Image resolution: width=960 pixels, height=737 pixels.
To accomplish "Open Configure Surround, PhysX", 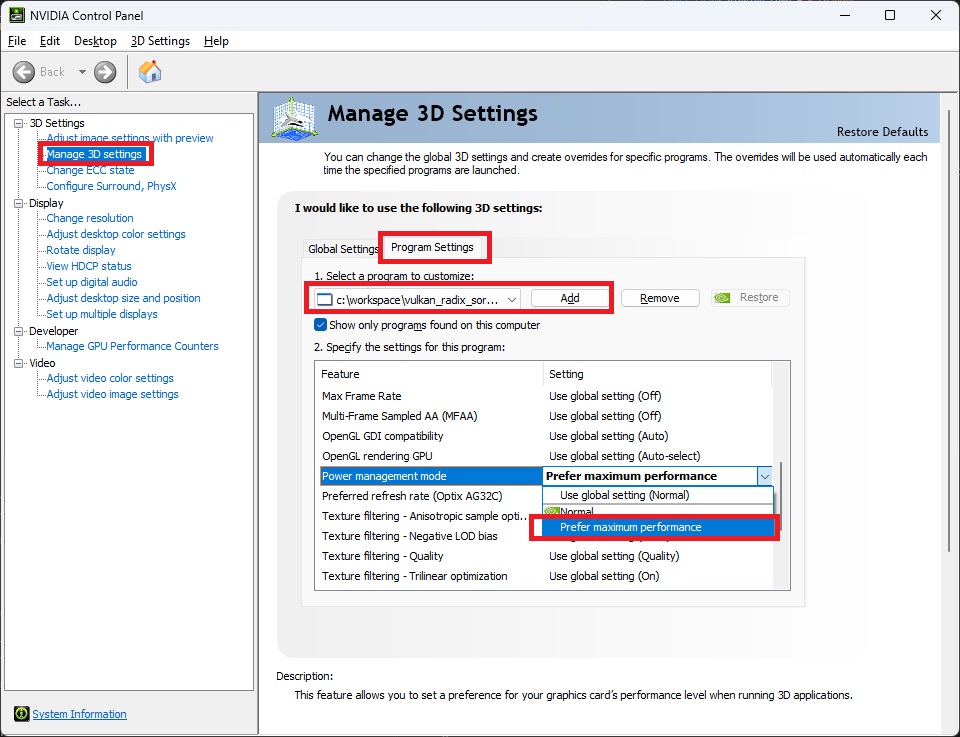I will click(x=111, y=186).
